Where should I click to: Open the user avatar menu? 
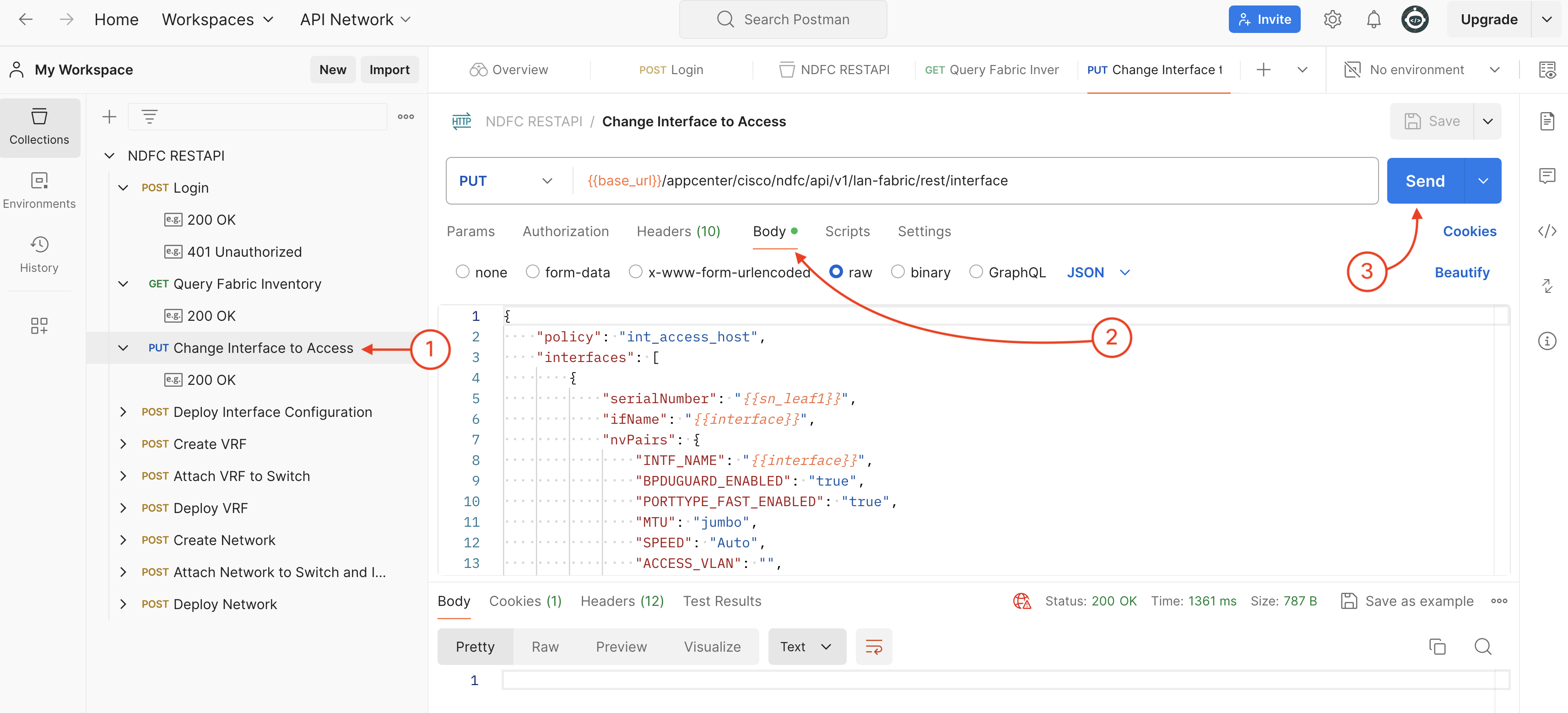coord(1415,20)
